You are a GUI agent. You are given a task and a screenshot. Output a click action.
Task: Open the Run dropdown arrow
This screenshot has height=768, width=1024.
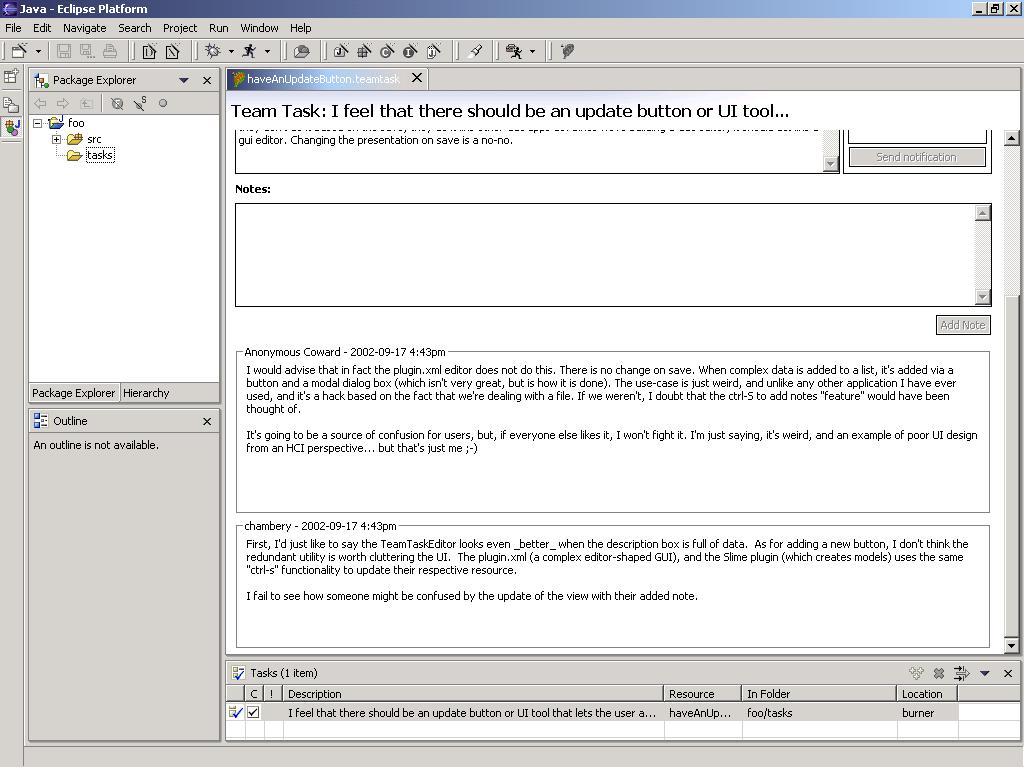pos(266,52)
